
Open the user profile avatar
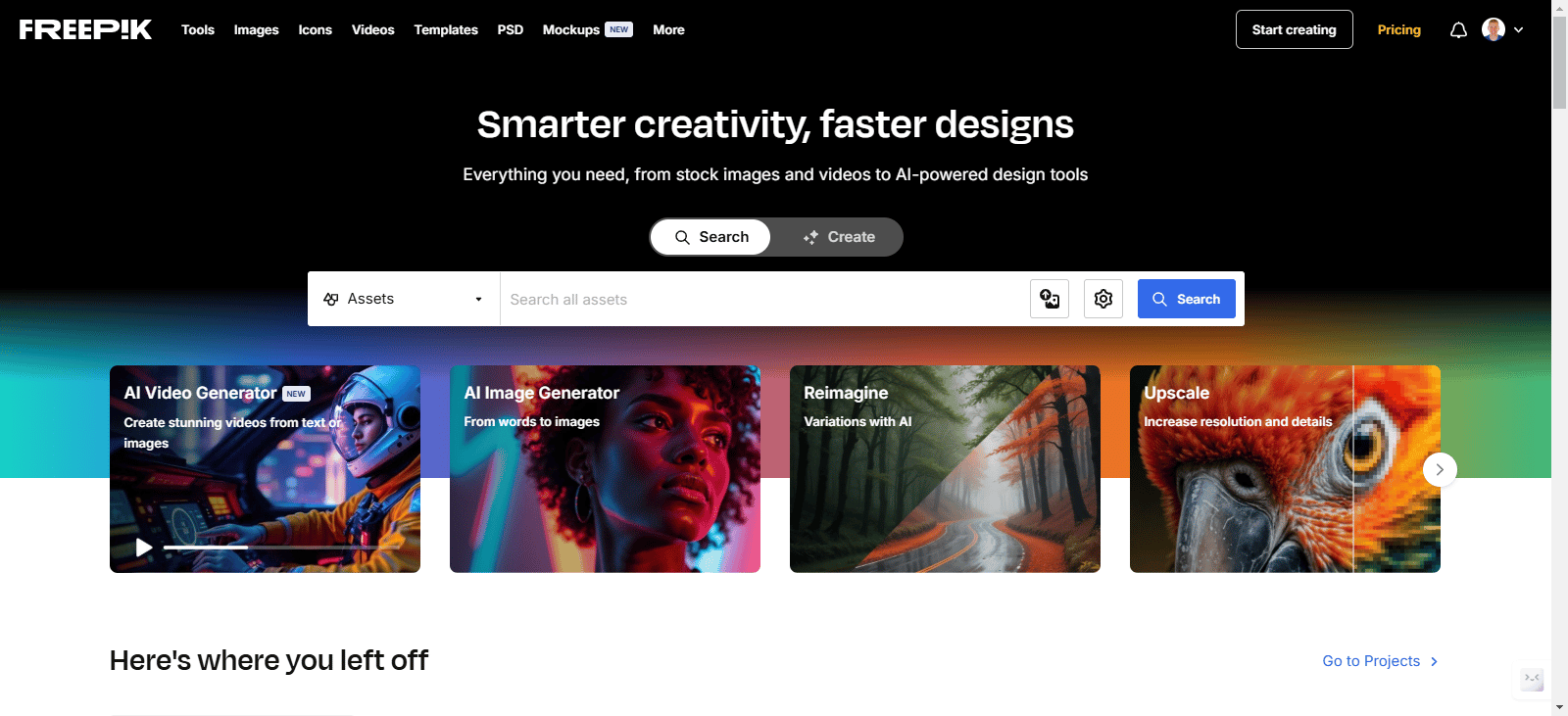coord(1494,29)
